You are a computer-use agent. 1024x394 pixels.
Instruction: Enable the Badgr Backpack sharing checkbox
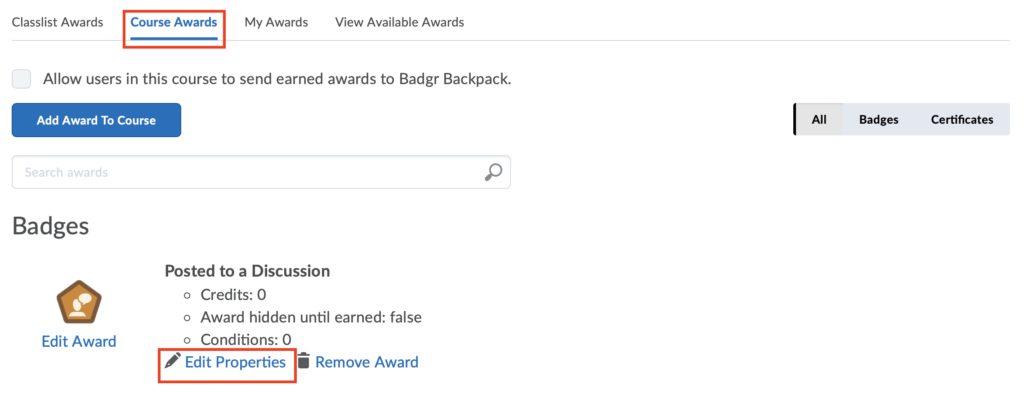pyautogui.click(x=22, y=80)
